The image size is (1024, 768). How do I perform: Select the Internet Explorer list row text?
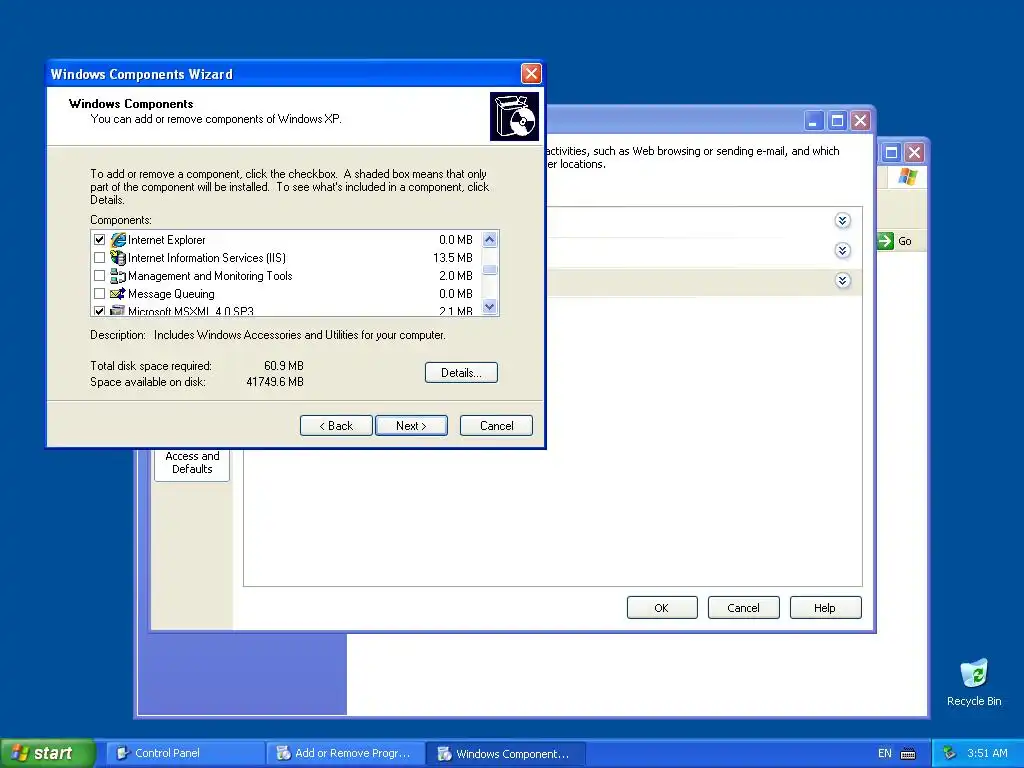click(x=167, y=240)
